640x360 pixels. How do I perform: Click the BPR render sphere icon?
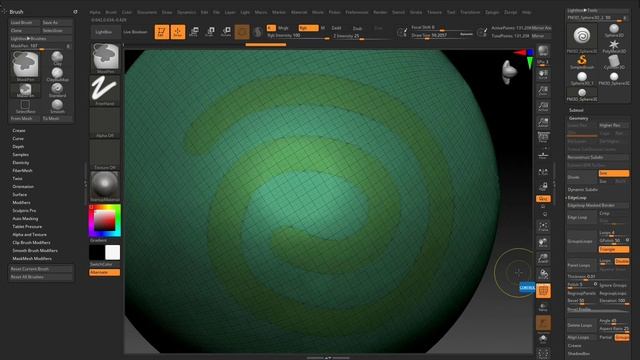(543, 51)
